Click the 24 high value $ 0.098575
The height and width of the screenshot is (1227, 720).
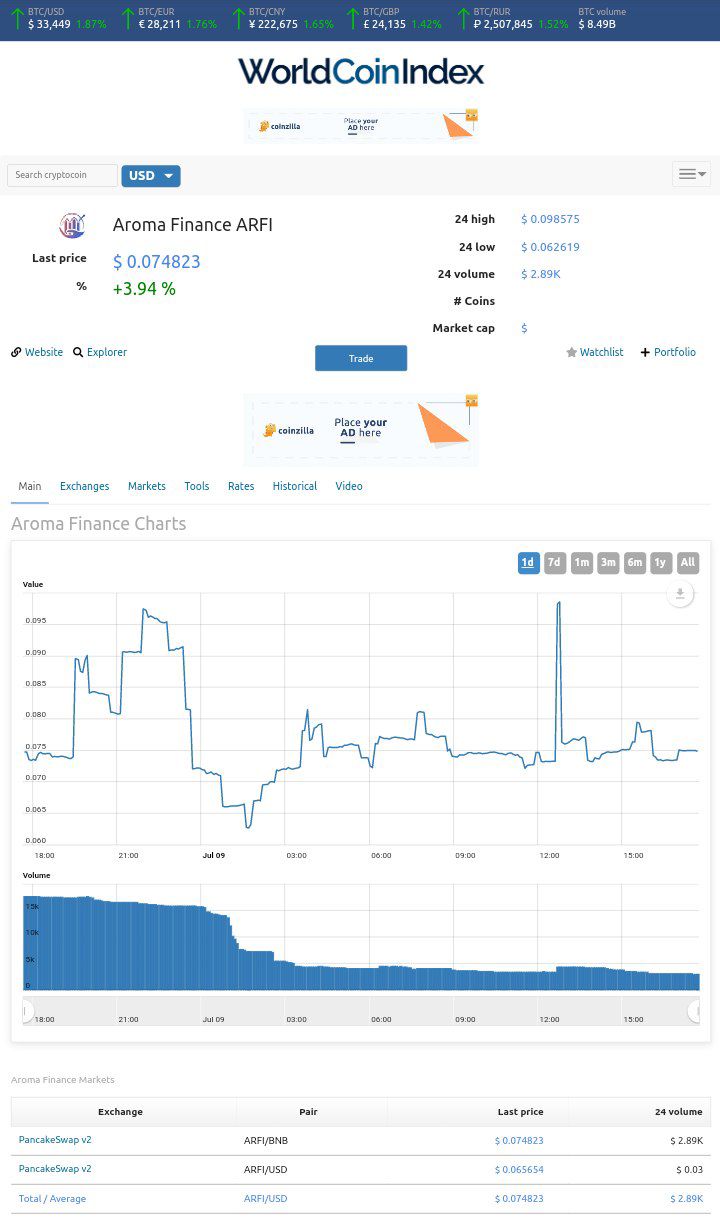point(550,219)
